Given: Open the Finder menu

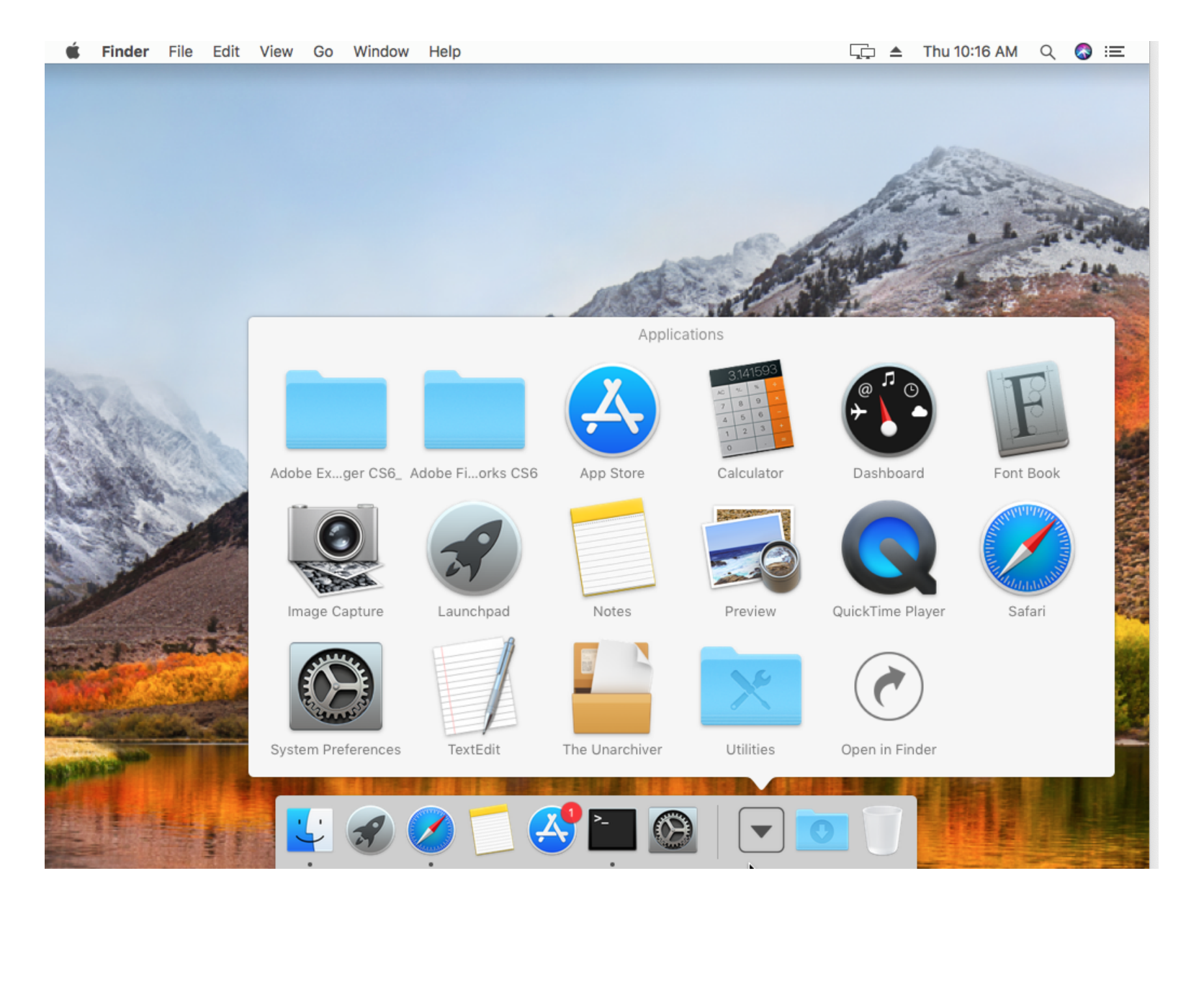Looking at the screenshot, I should pyautogui.click(x=125, y=52).
